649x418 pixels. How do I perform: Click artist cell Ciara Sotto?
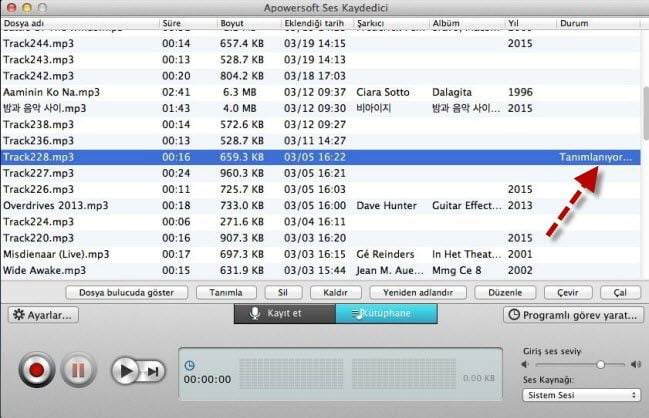[x=383, y=92]
